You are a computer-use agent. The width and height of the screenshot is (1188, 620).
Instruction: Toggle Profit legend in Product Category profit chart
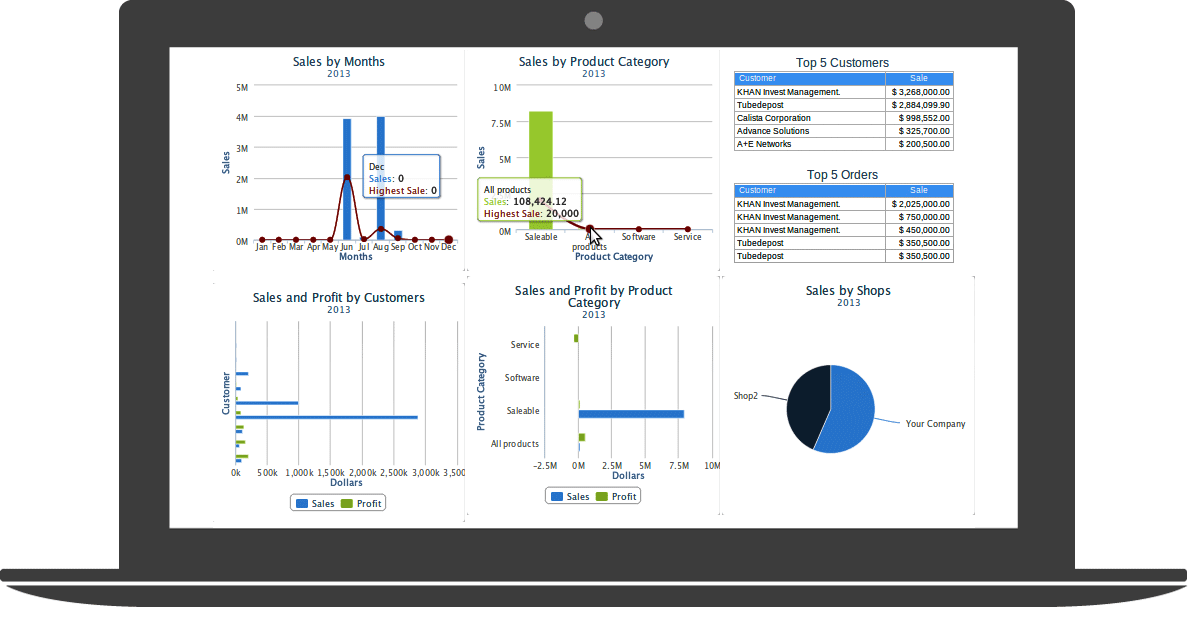point(616,496)
